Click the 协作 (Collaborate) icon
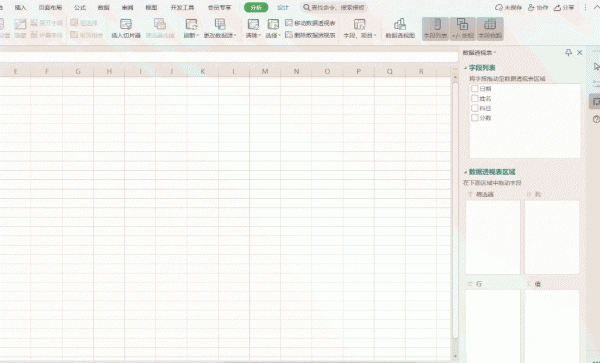The width and height of the screenshot is (600, 363). pos(531,7)
